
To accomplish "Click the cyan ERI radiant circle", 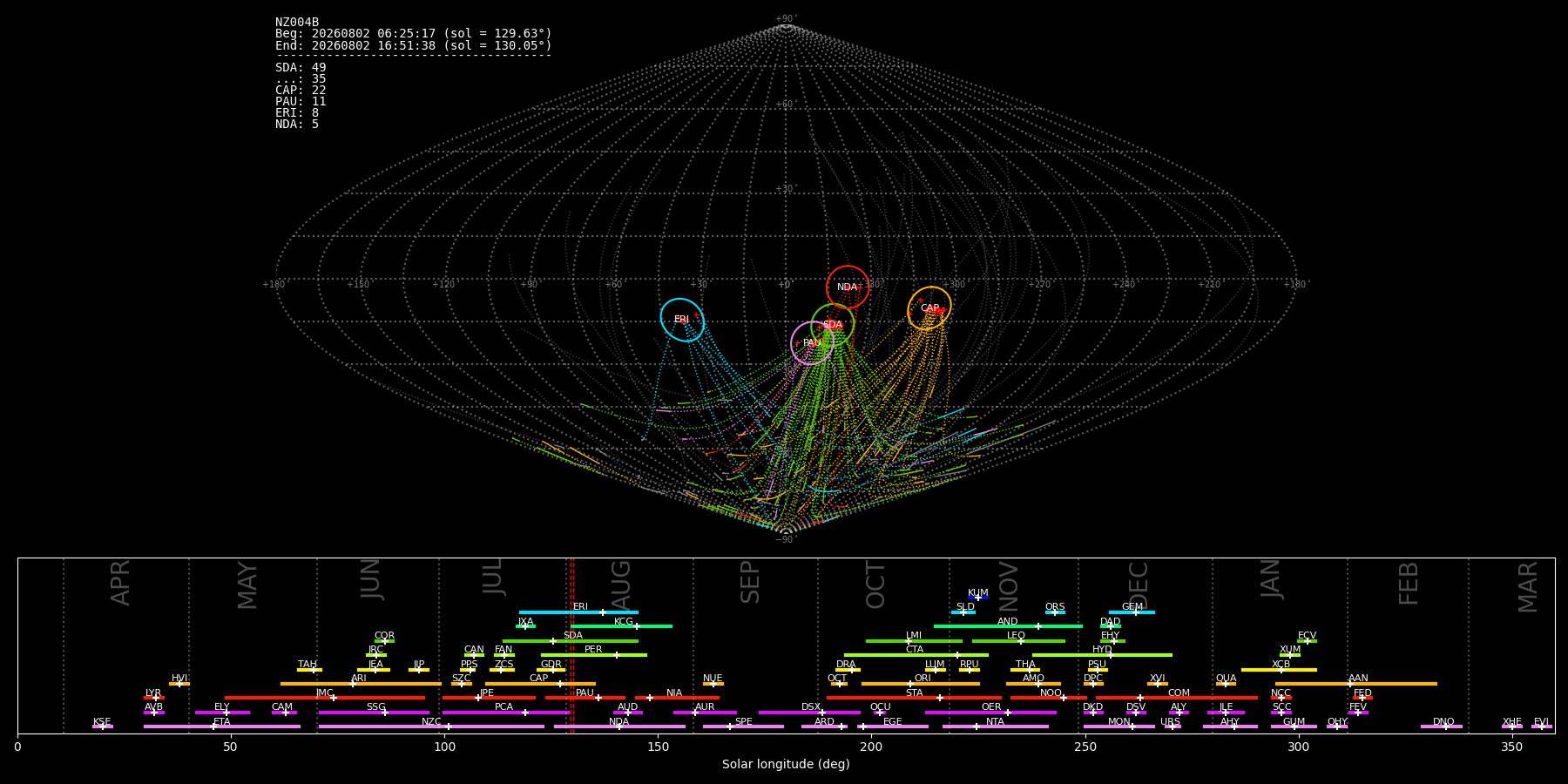I will [682, 320].
